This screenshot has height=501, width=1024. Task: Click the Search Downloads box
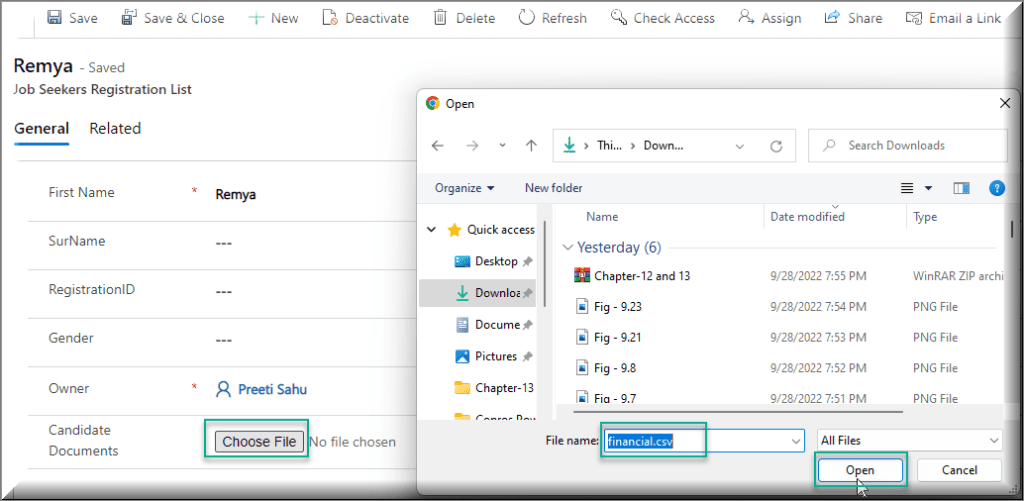click(908, 146)
